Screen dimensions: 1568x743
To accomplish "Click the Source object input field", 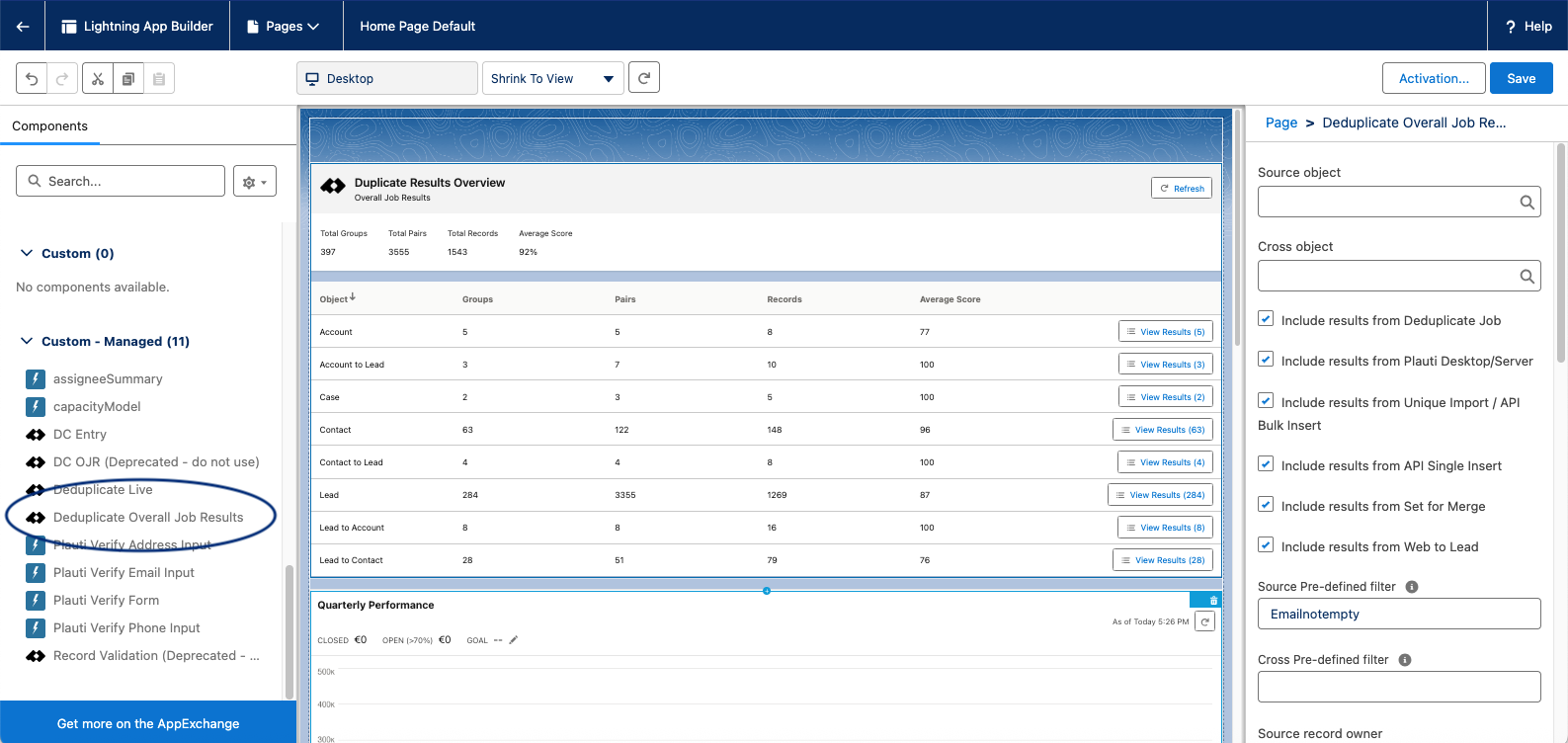I will tap(1399, 202).
